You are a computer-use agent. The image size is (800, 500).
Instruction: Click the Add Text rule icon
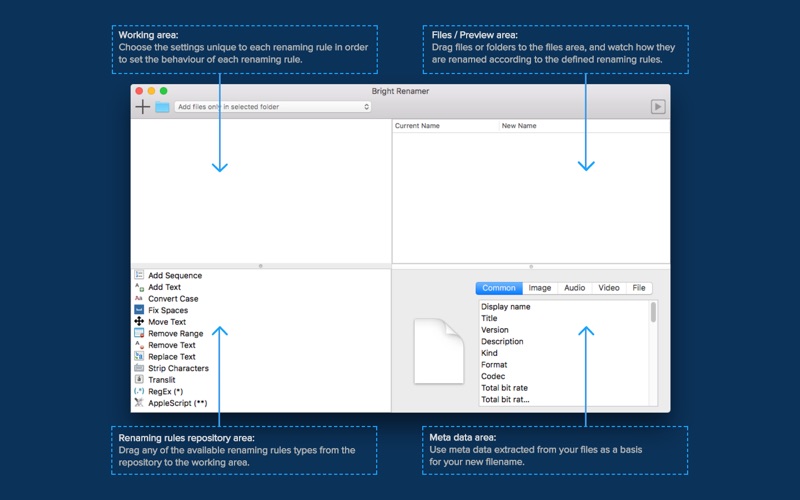click(x=139, y=287)
